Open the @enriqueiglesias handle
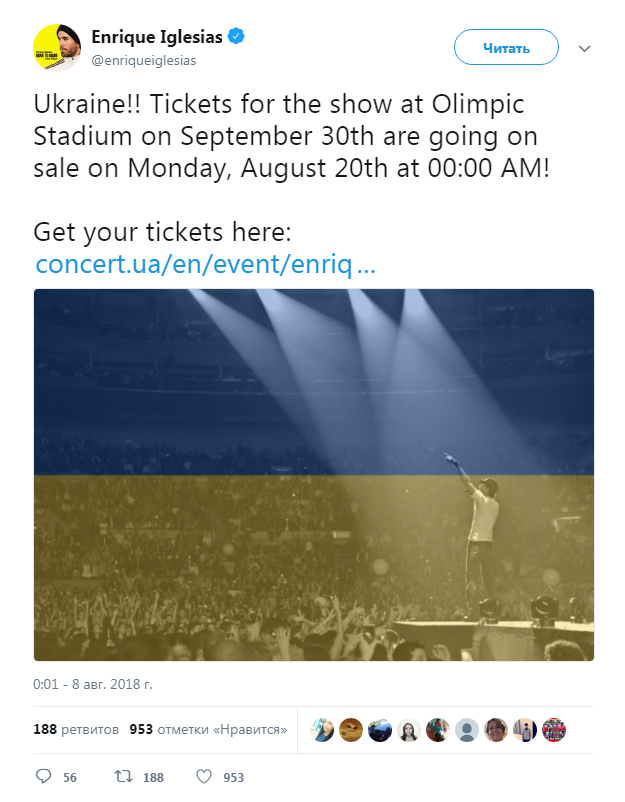Screen dimensions: 625x802 click(144, 60)
